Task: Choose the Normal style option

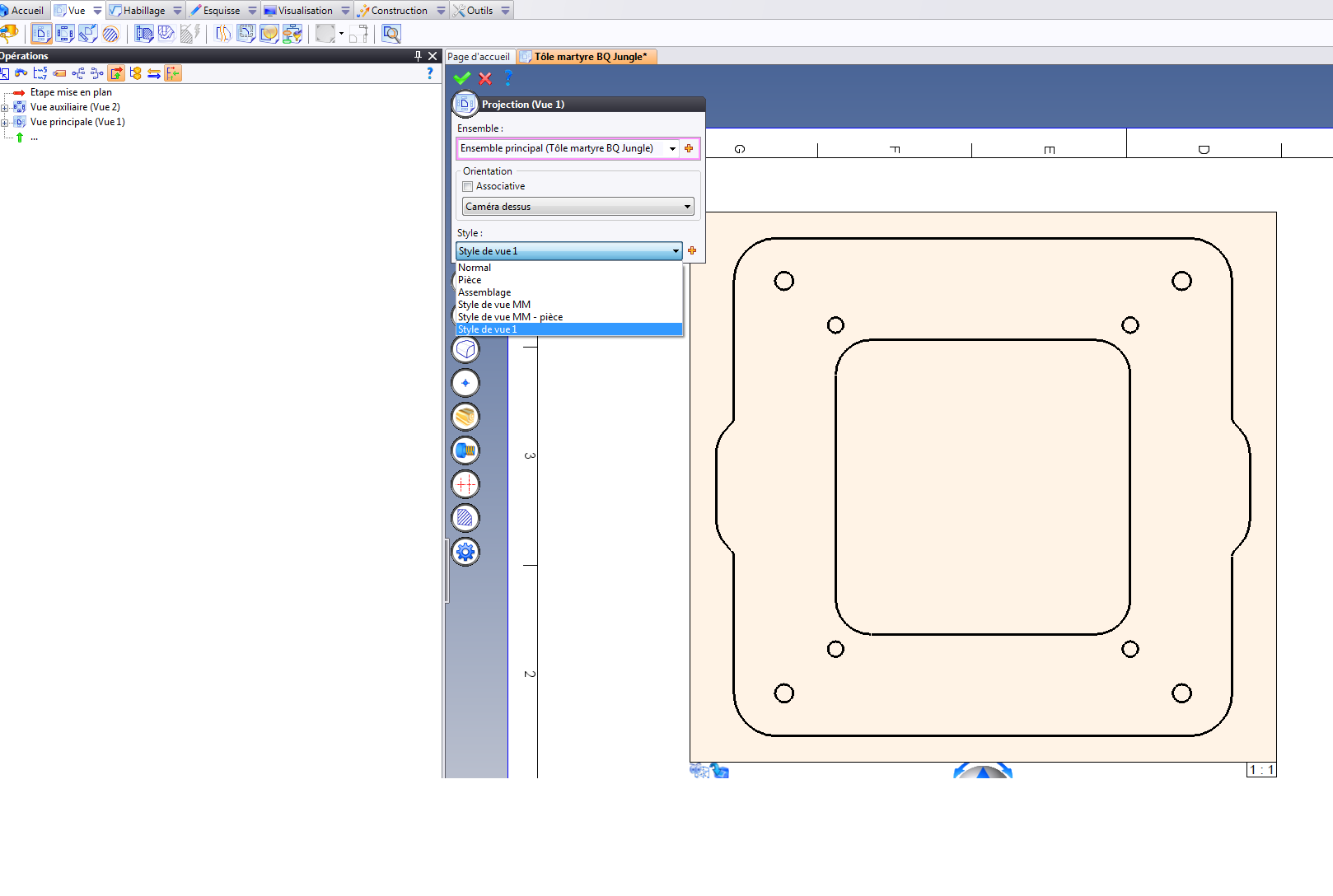Action: 568,268
